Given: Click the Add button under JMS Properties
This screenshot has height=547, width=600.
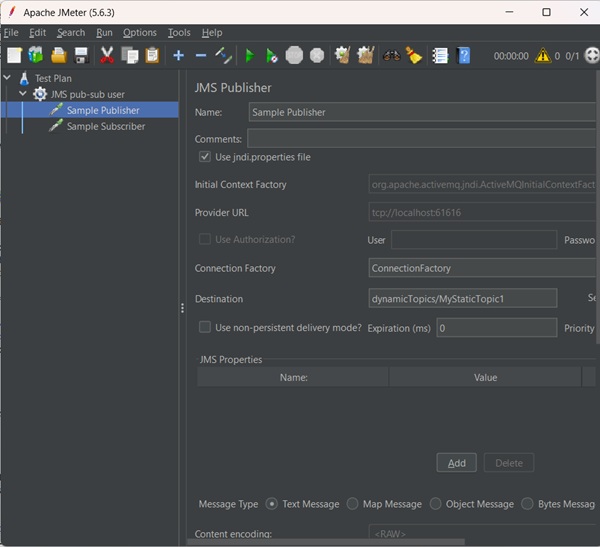Looking at the screenshot, I should coord(456,463).
